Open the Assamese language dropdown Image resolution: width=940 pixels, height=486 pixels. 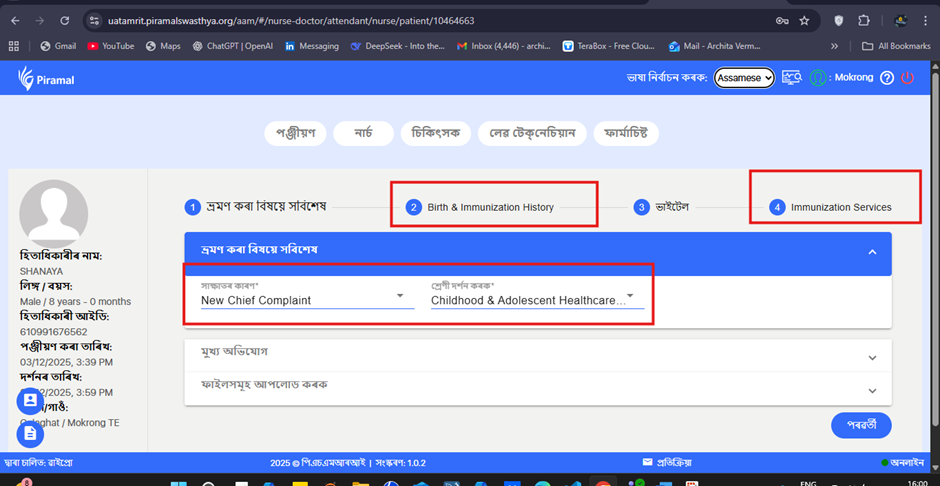(744, 78)
